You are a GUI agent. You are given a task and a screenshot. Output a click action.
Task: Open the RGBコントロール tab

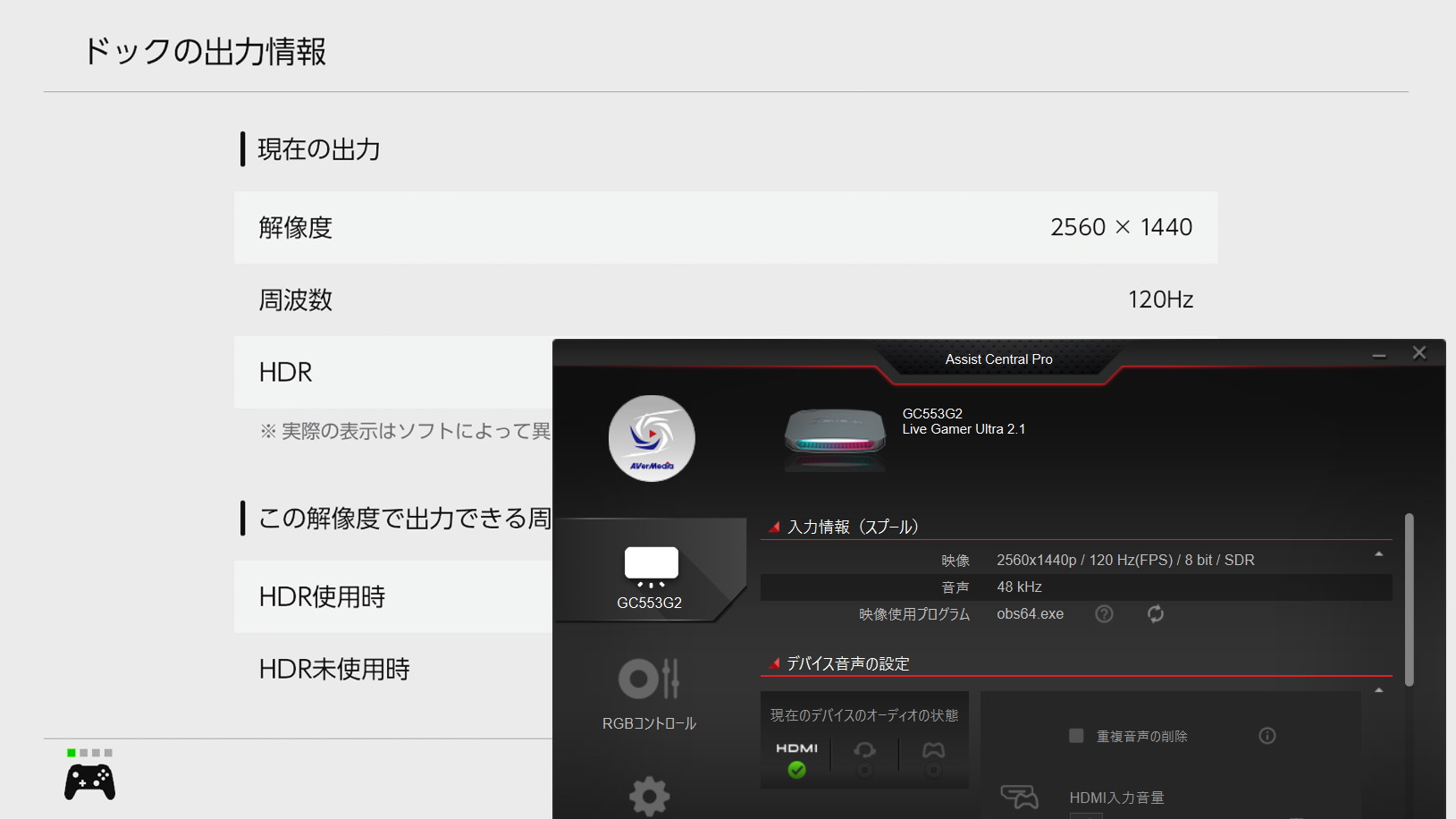(649, 692)
